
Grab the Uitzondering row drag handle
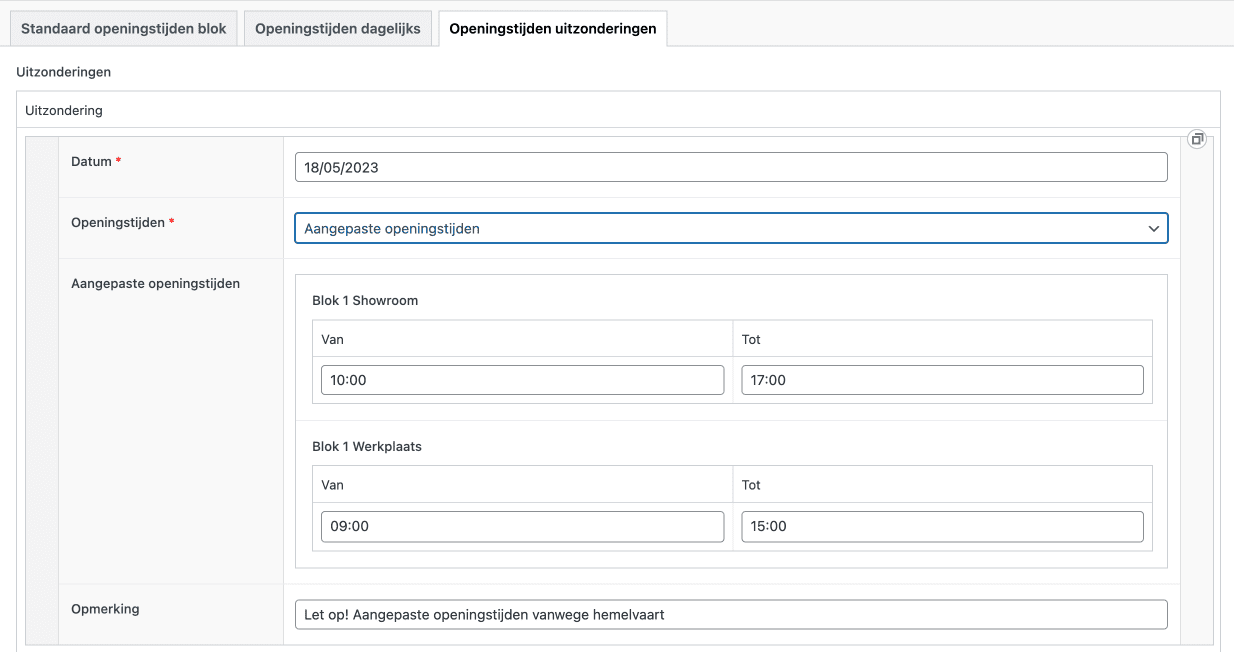click(42, 390)
